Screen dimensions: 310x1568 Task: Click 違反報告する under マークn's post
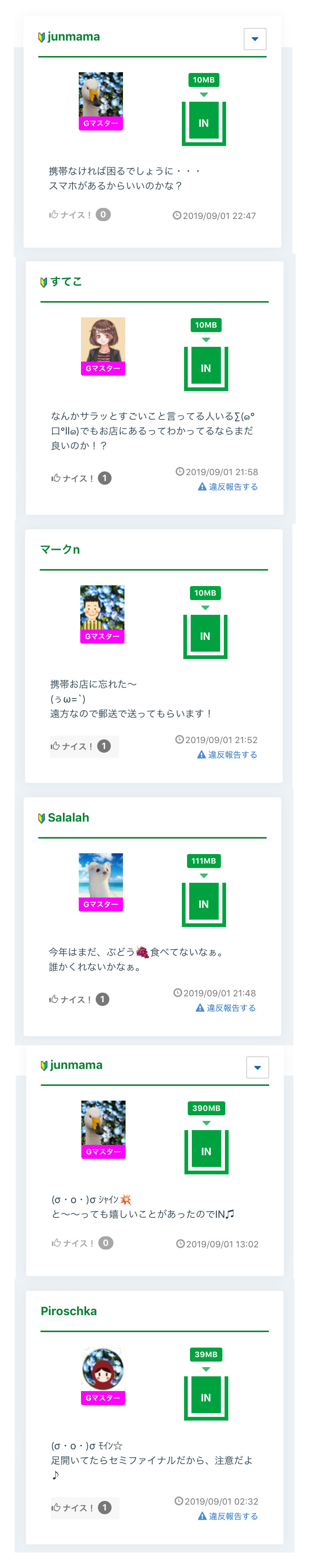point(227,755)
